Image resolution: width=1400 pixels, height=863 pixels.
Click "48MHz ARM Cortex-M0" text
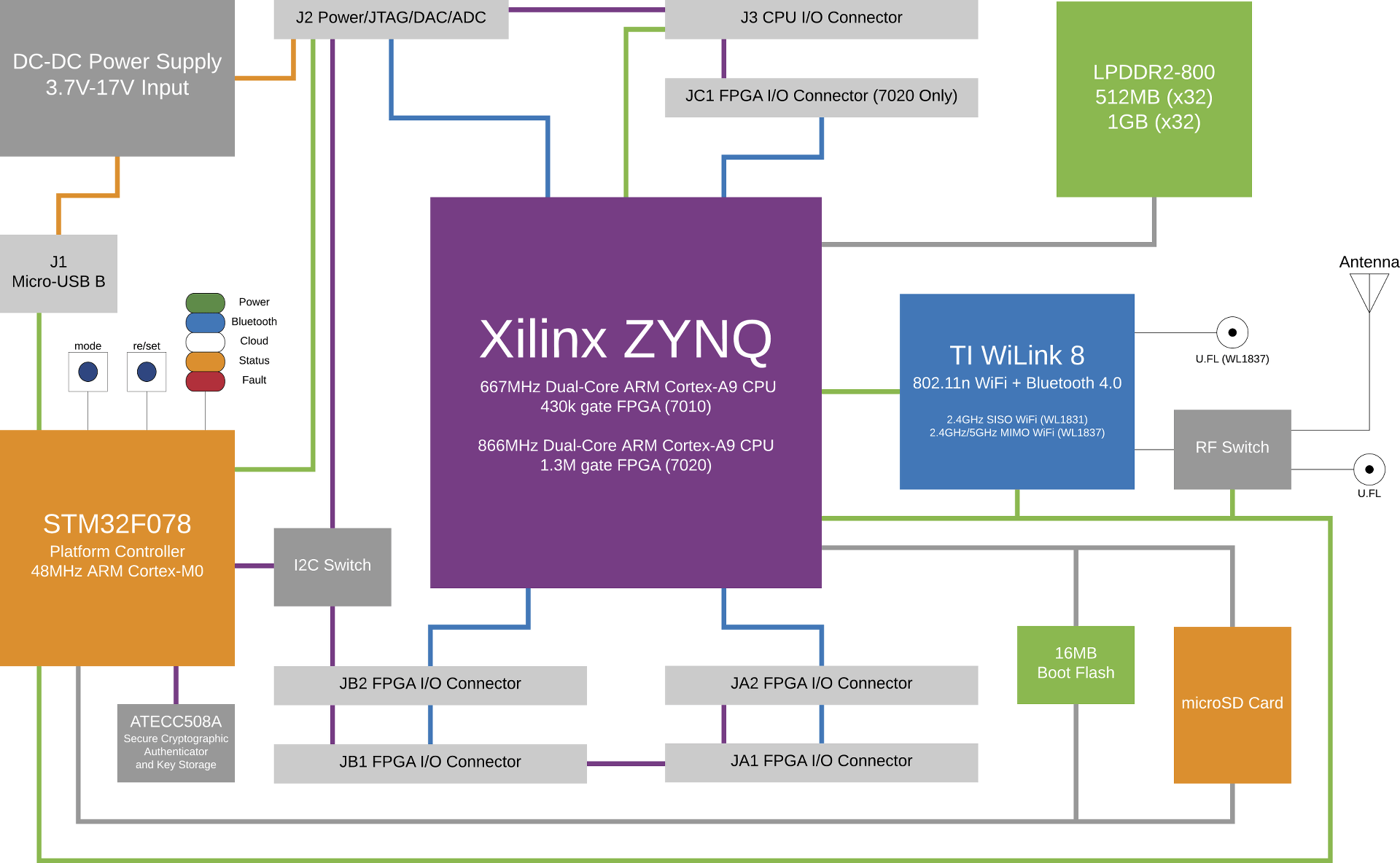[117, 571]
